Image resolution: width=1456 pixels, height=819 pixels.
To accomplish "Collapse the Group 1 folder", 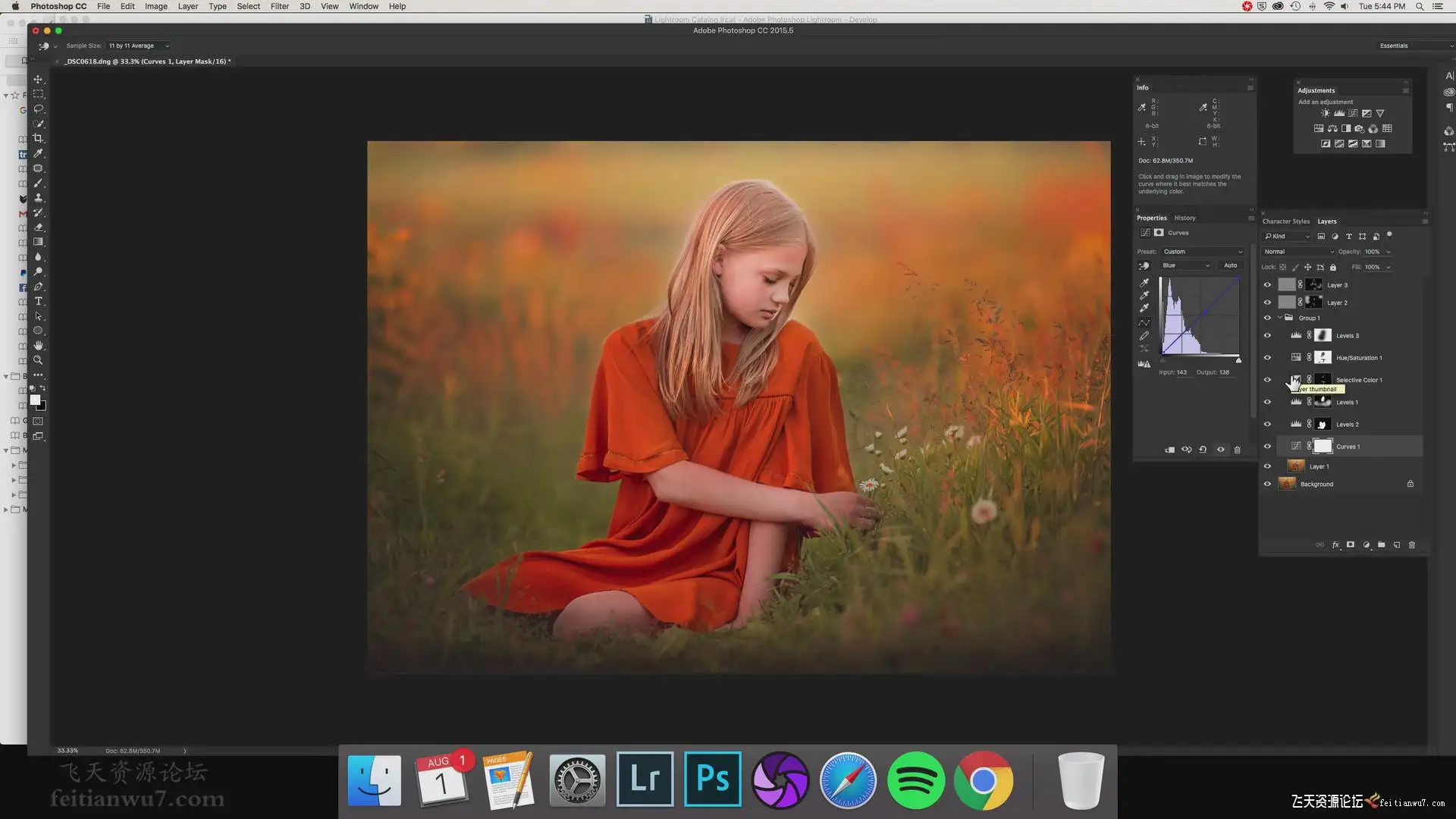I will coord(1280,318).
